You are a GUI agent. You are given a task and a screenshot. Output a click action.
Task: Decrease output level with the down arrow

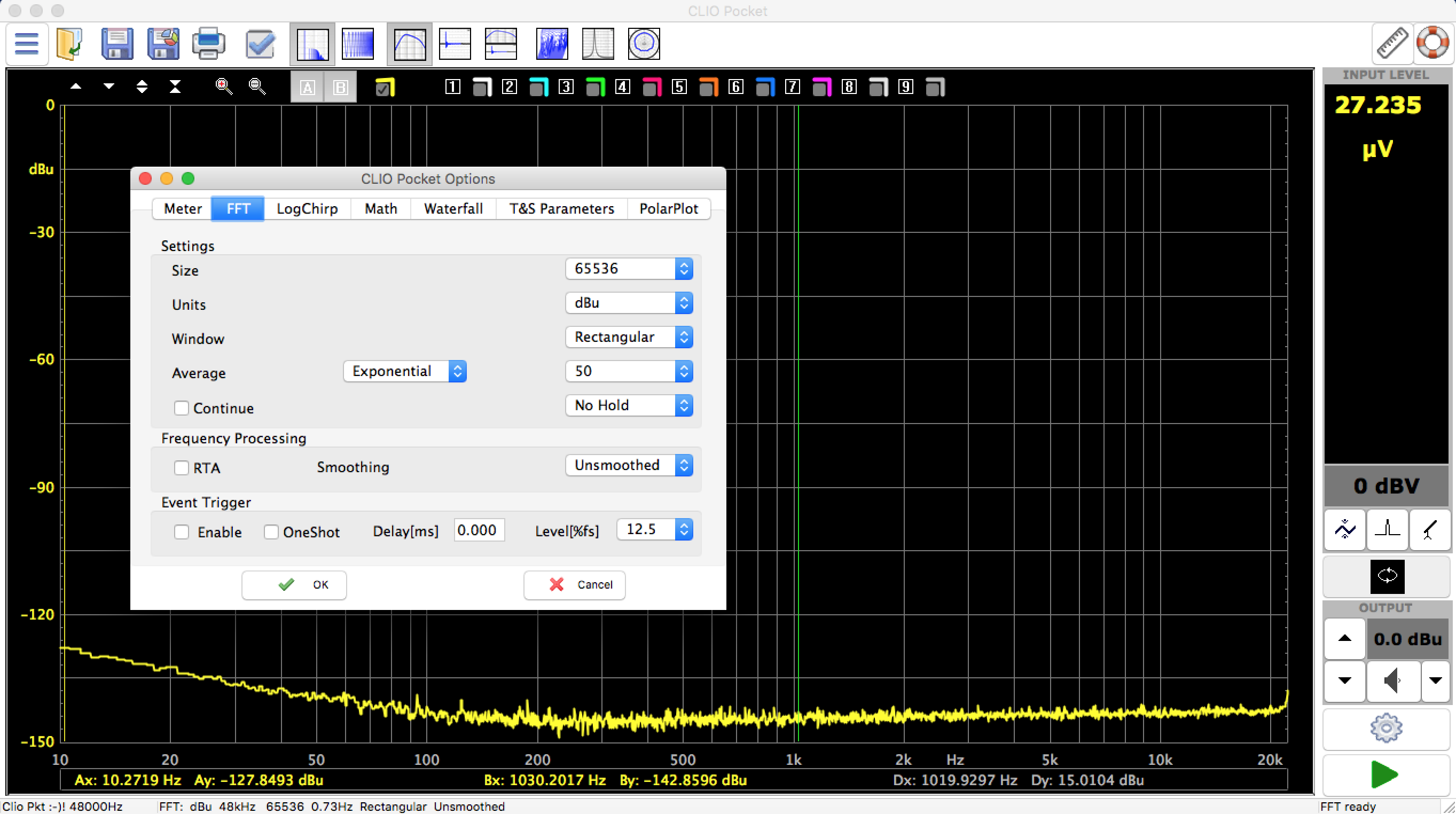[x=1345, y=680]
